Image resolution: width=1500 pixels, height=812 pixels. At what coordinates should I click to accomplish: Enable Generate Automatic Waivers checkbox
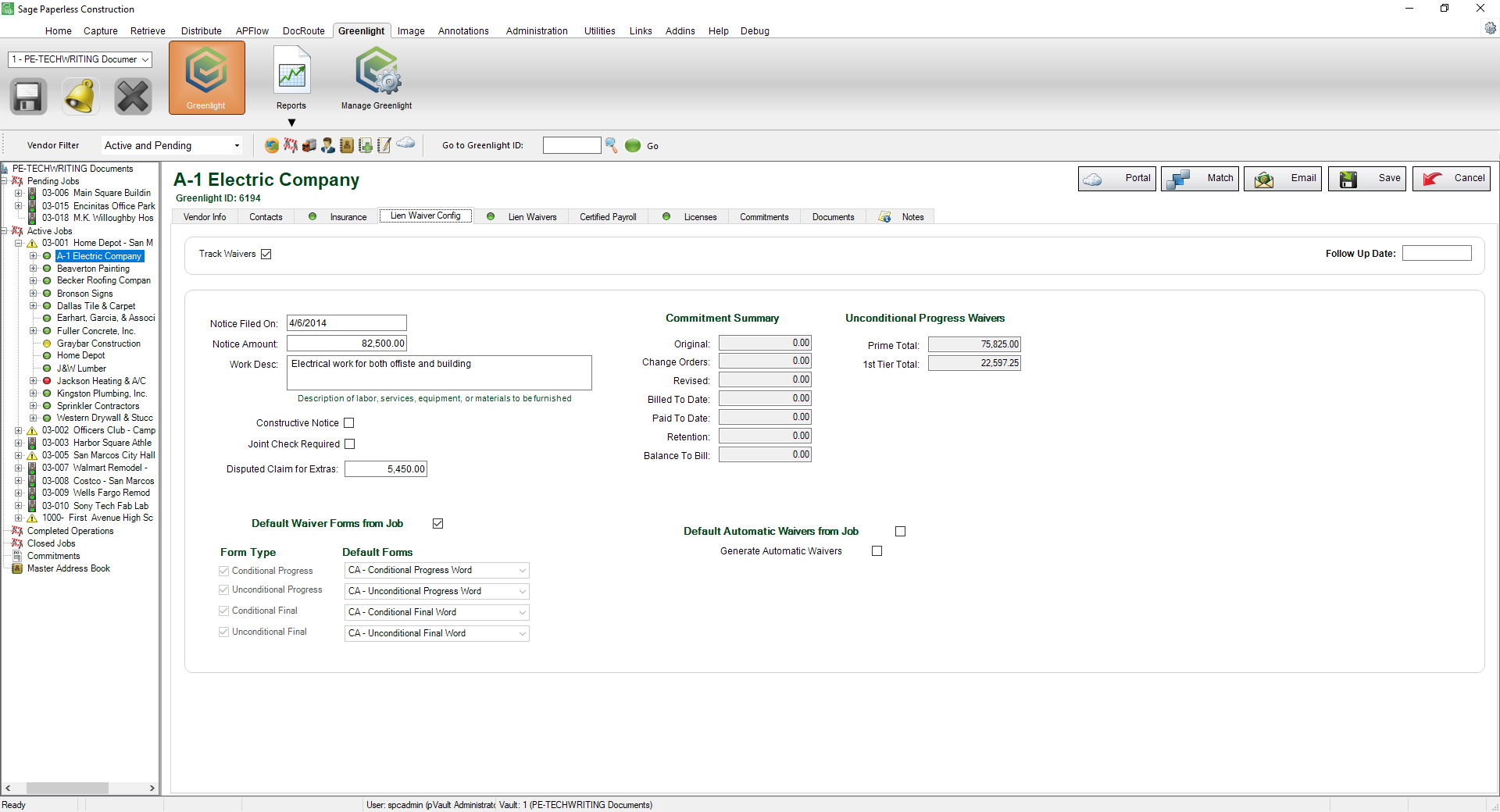pyautogui.click(x=877, y=551)
